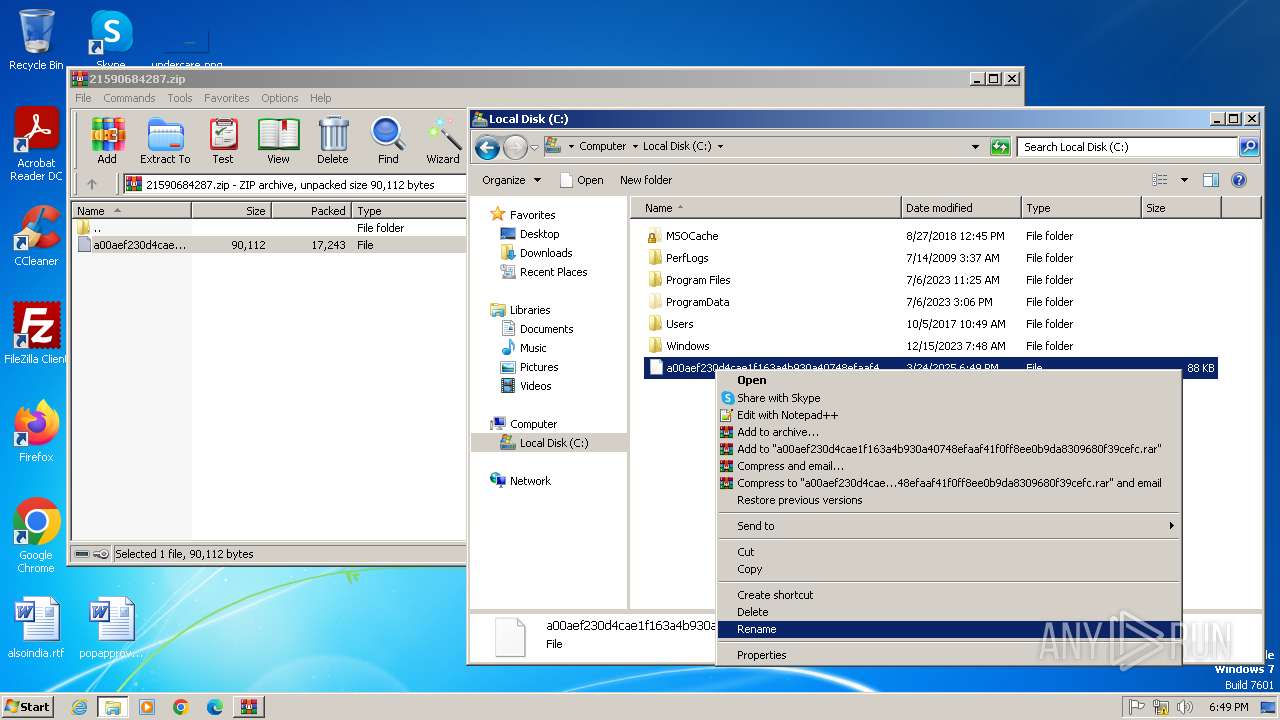Open the View icon in the WinRAR toolbar
Screen dimensions: 1280x720
point(278,140)
